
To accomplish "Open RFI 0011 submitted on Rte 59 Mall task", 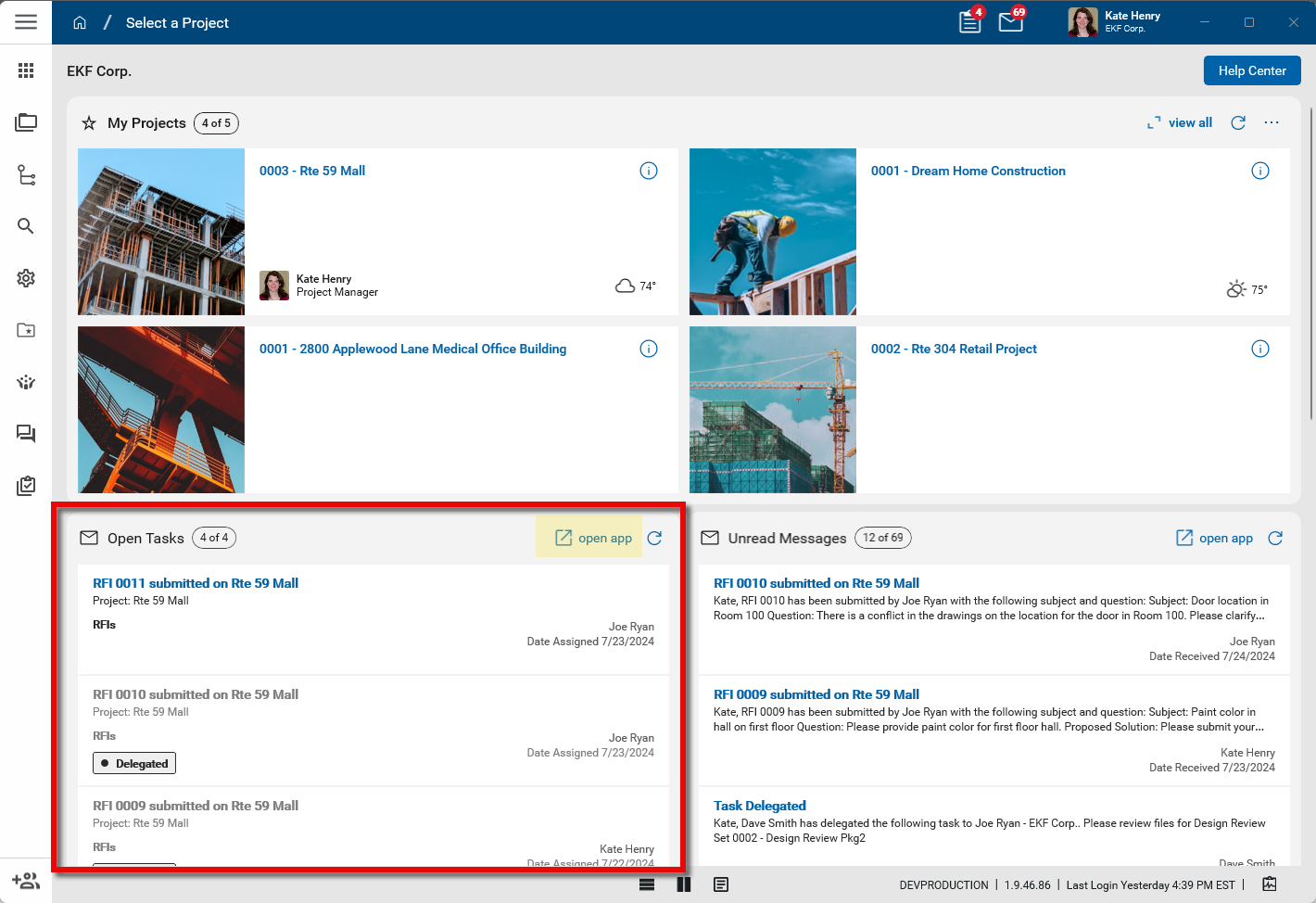I will click(196, 583).
